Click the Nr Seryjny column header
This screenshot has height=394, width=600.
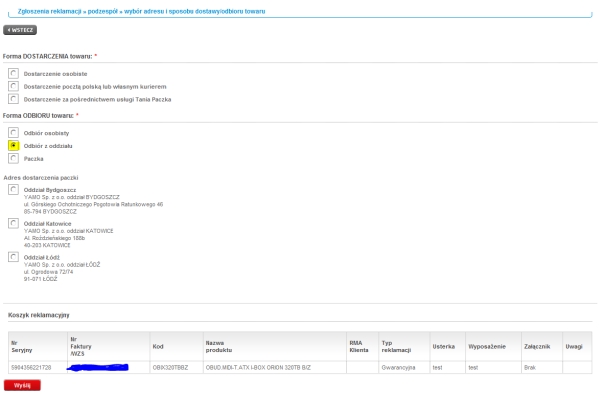38,347
